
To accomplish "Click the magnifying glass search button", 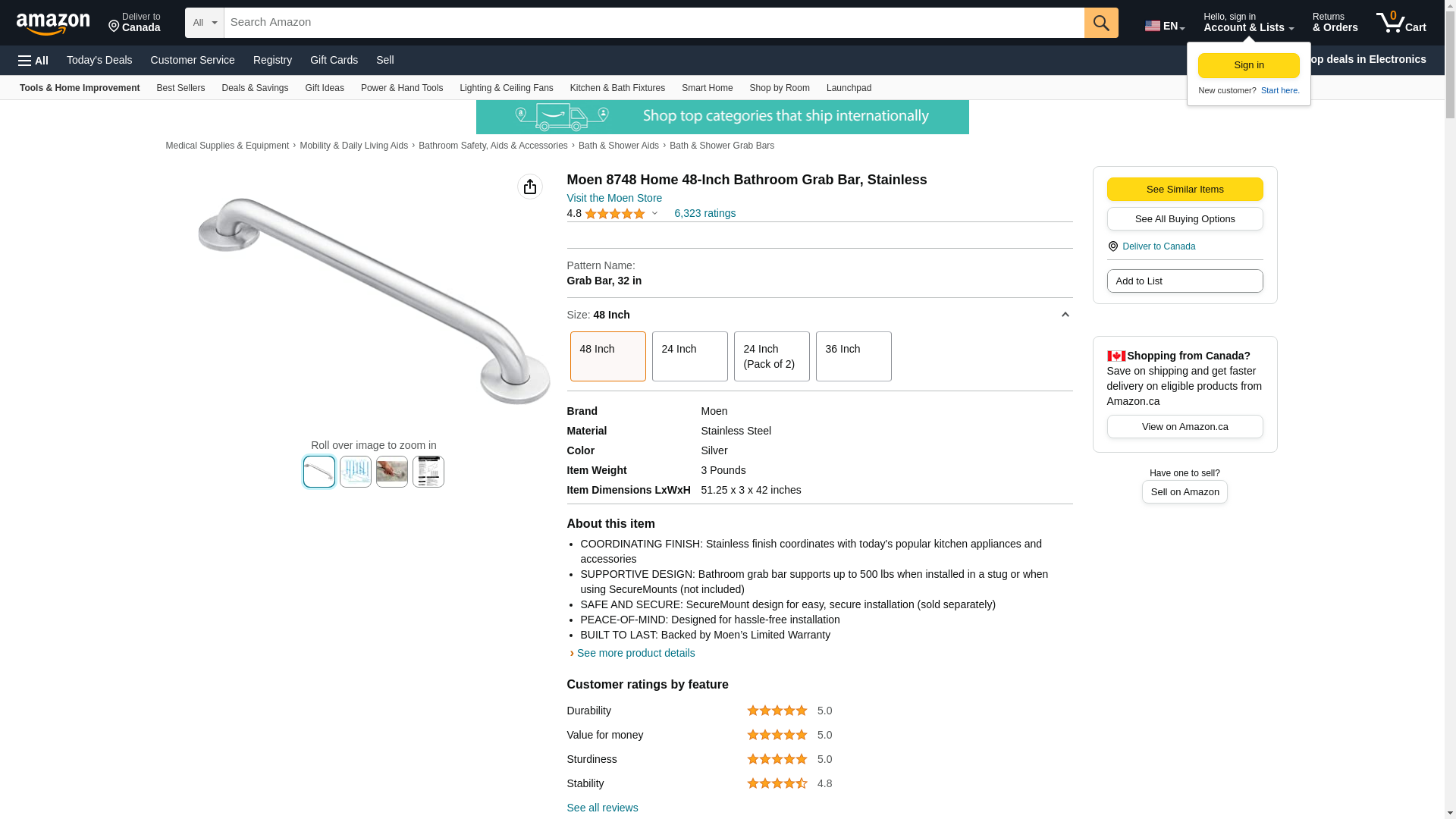I will [1101, 23].
